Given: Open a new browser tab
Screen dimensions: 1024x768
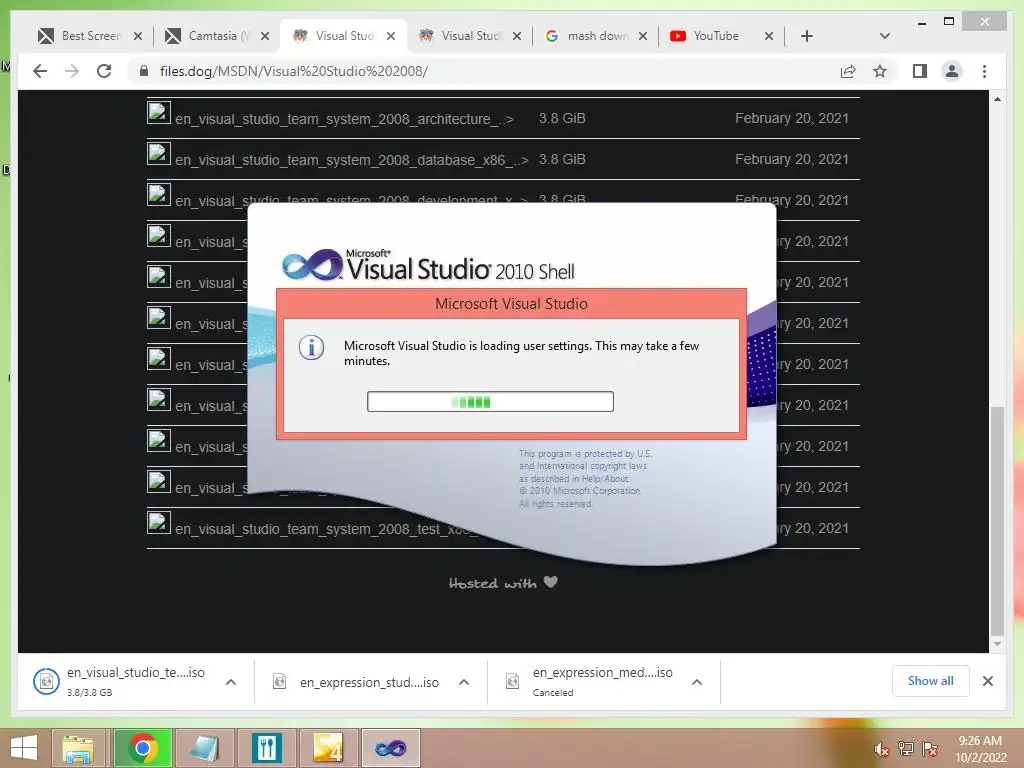Looking at the screenshot, I should [807, 36].
